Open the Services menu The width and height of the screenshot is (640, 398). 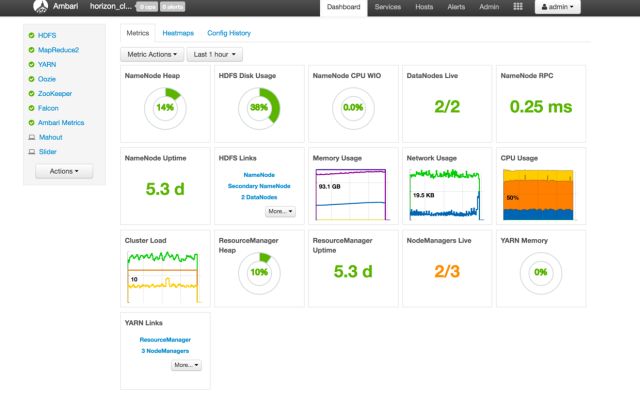(x=388, y=7)
